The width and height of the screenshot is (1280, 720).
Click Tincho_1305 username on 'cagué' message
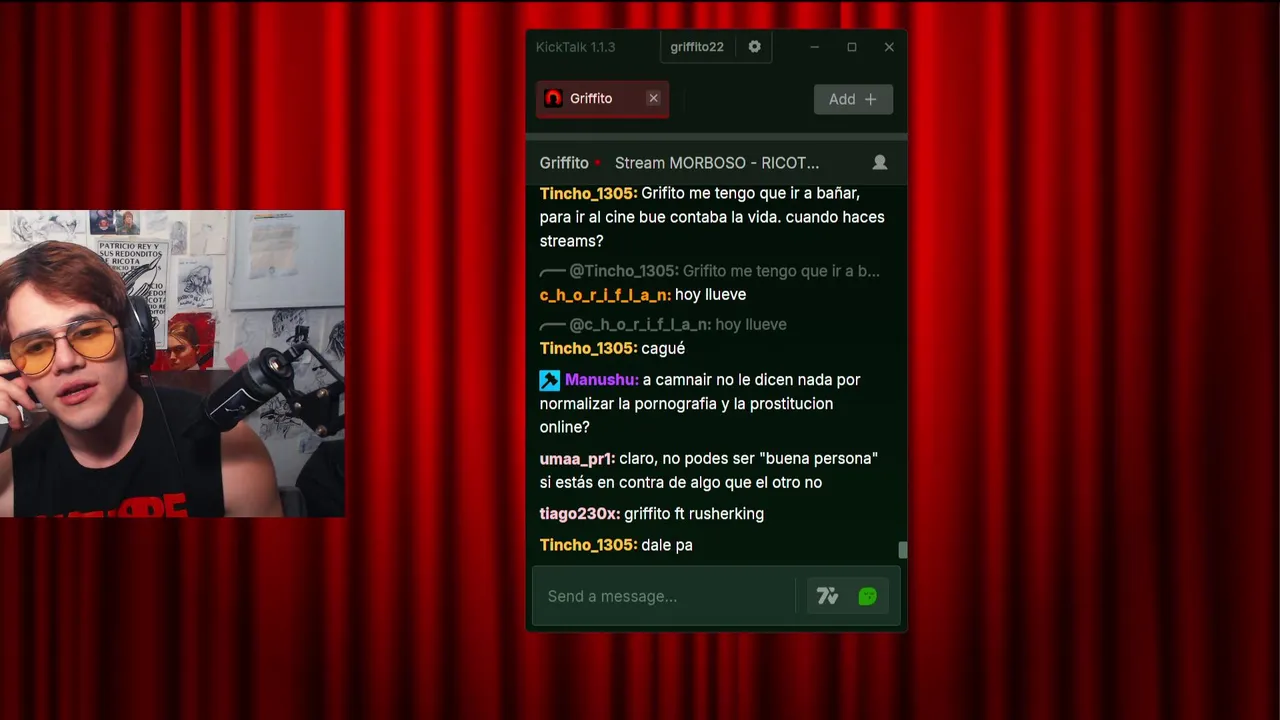point(588,349)
